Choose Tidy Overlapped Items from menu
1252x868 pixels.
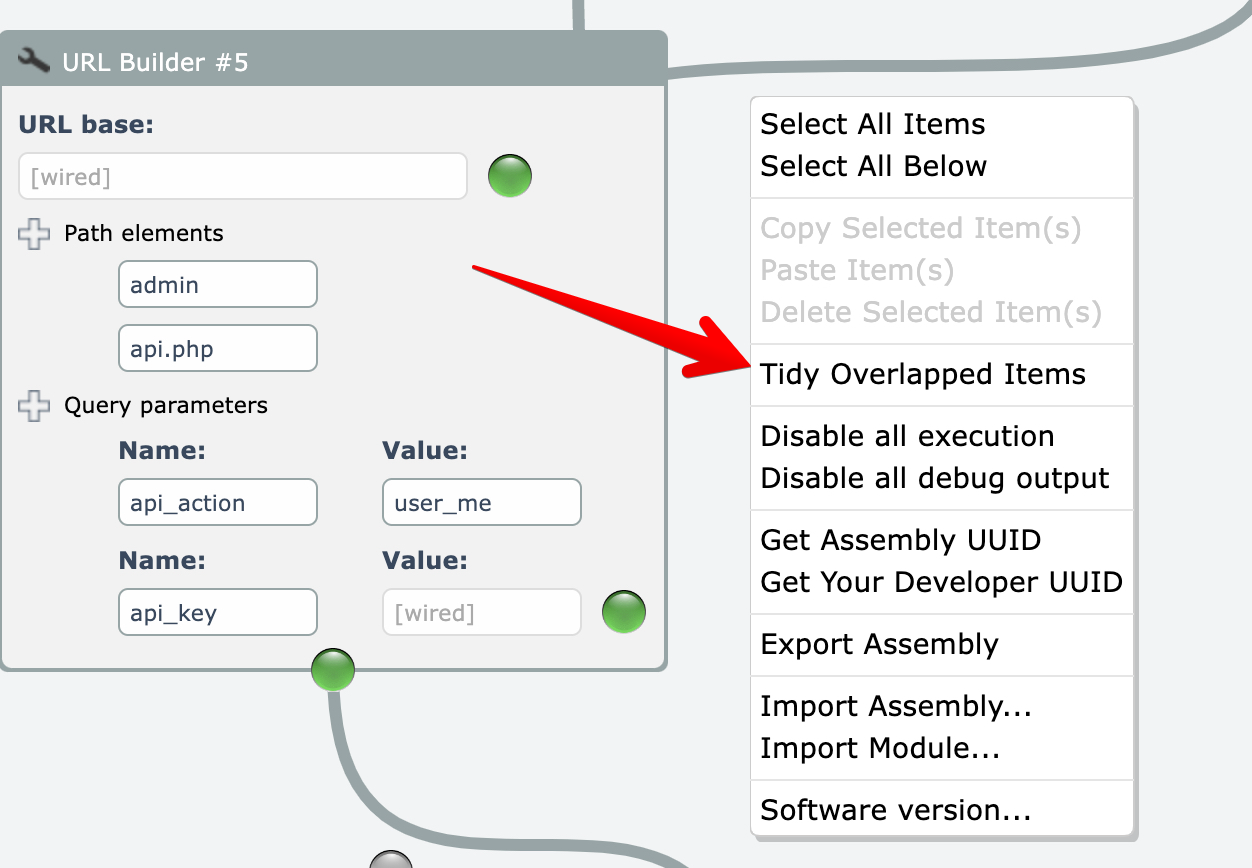[x=922, y=375]
